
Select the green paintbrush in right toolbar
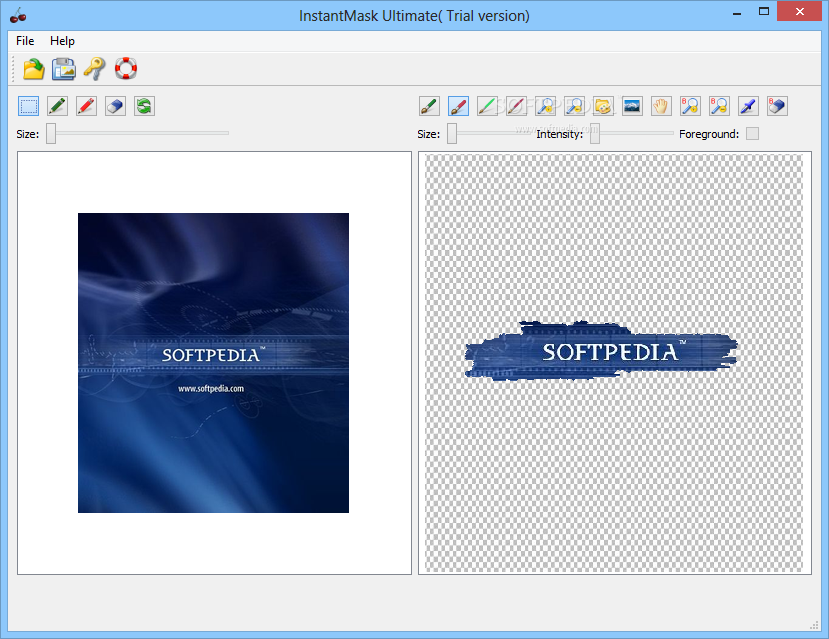tap(429, 106)
